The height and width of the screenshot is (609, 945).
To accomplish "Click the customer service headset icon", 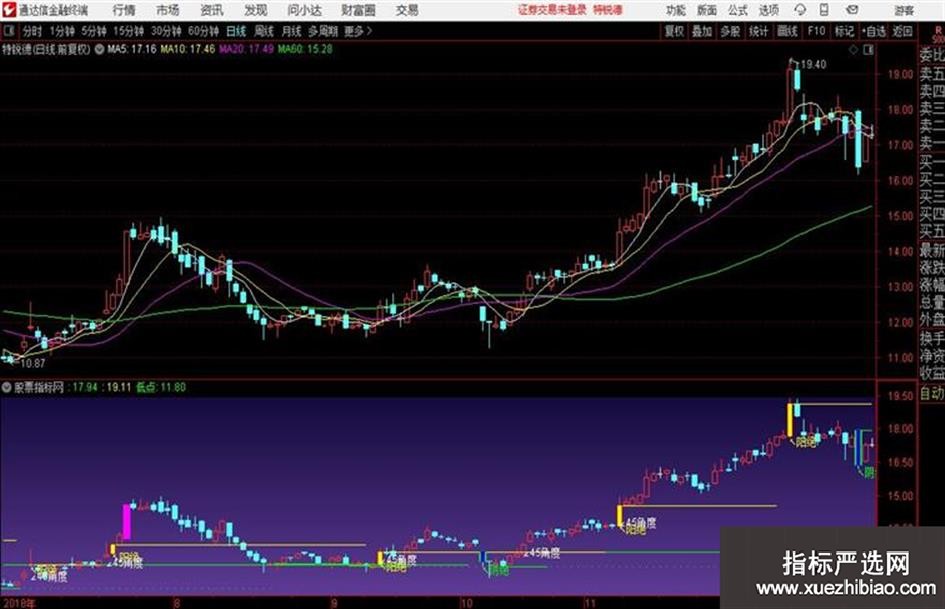I will coord(800,10).
